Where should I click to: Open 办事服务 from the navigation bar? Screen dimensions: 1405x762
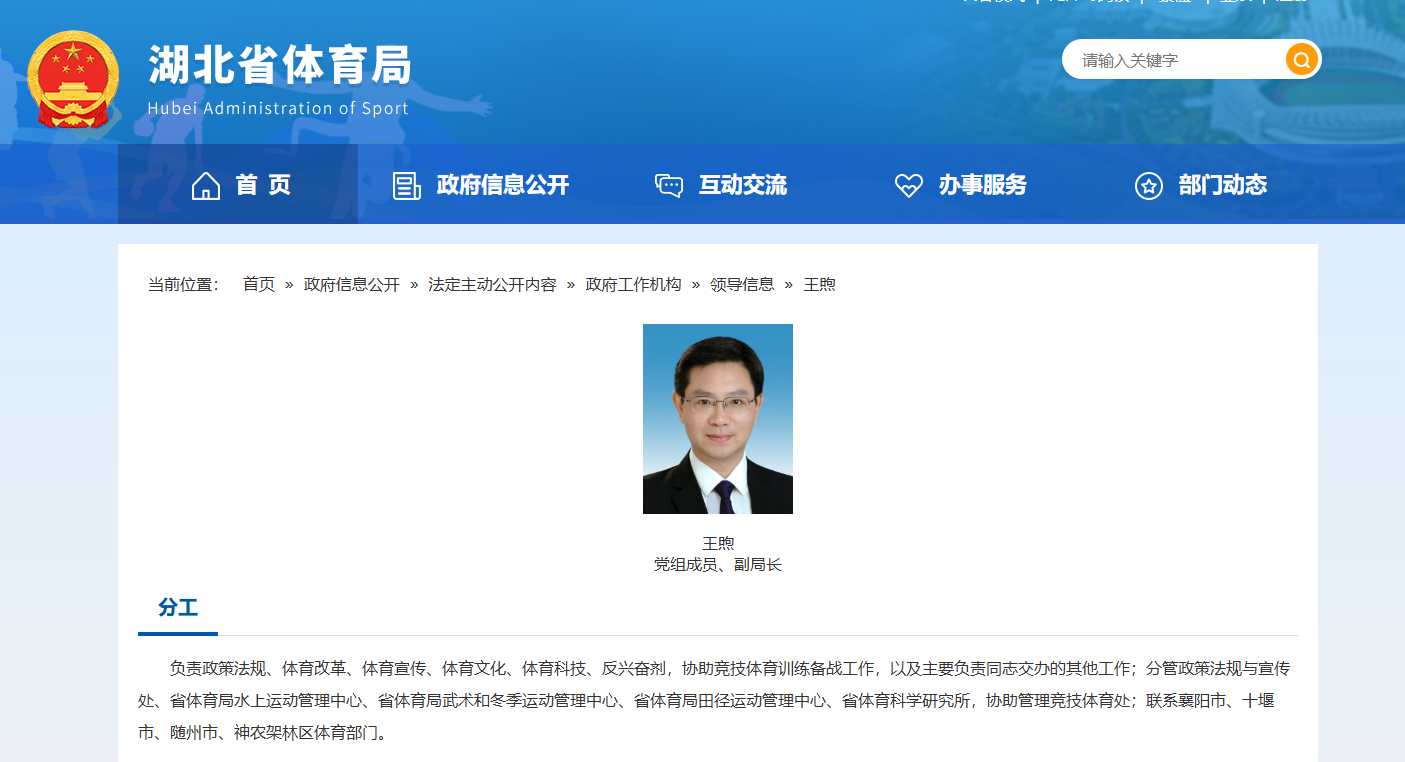pyautogui.click(x=960, y=185)
